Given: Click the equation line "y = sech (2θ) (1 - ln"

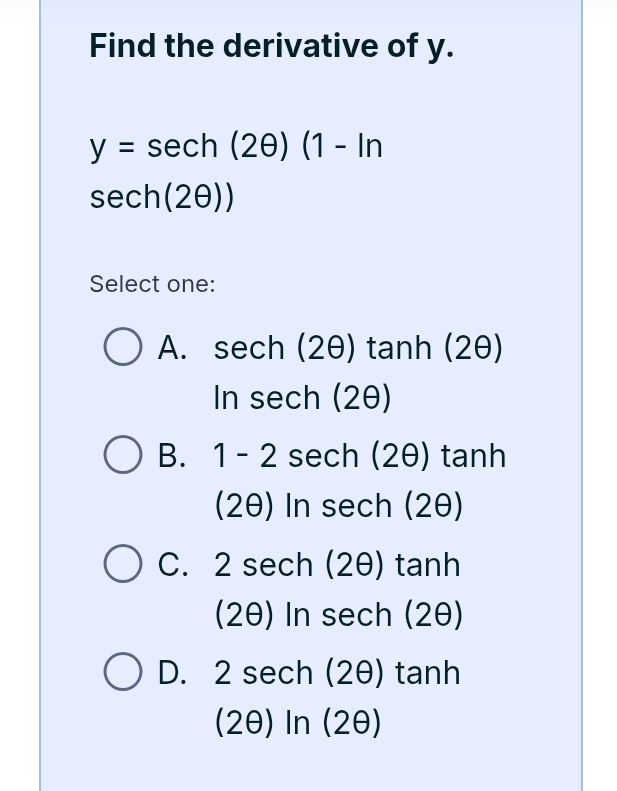Looking at the screenshot, I should [x=236, y=147].
